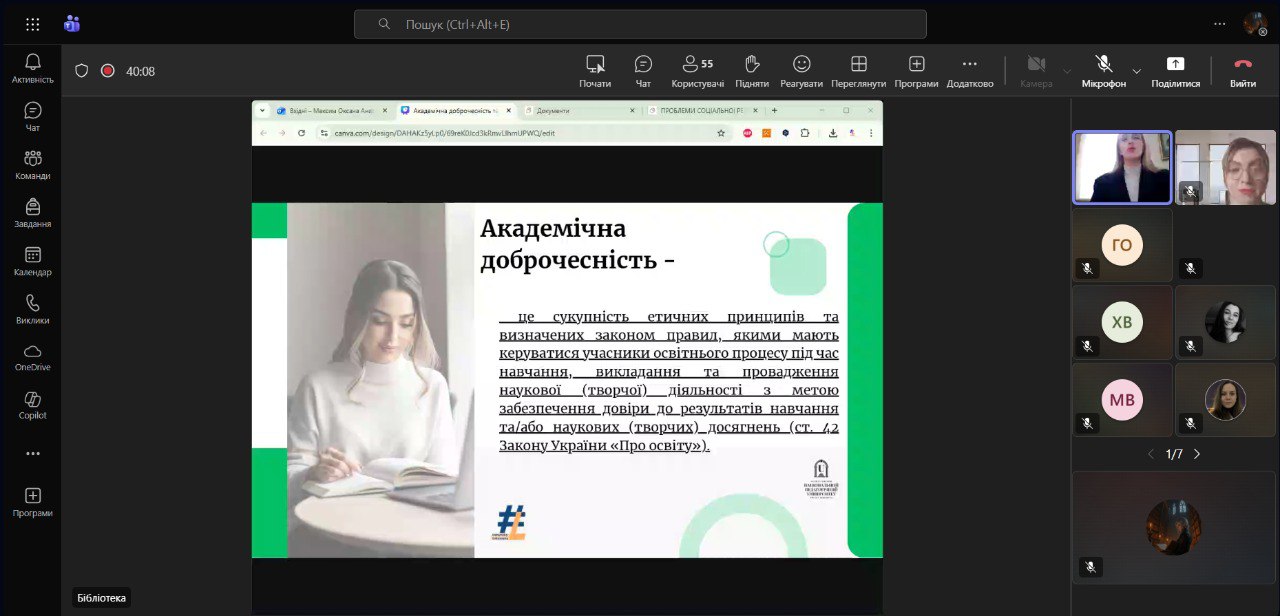Turn on the Камера toggle

(x=1036, y=70)
